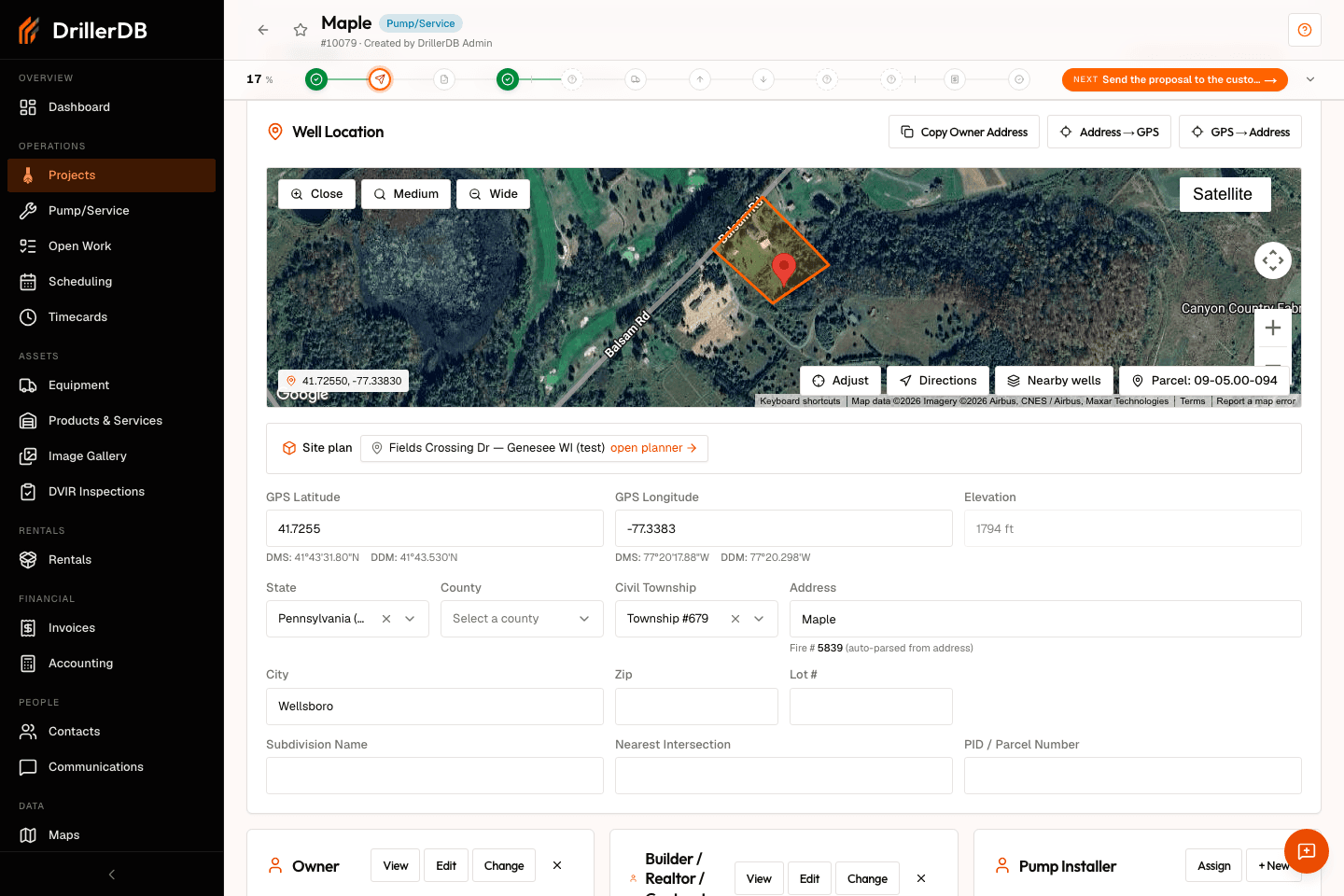Screen dimensions: 1344x896
Task: Switch map to Satellite view
Action: point(1225,194)
